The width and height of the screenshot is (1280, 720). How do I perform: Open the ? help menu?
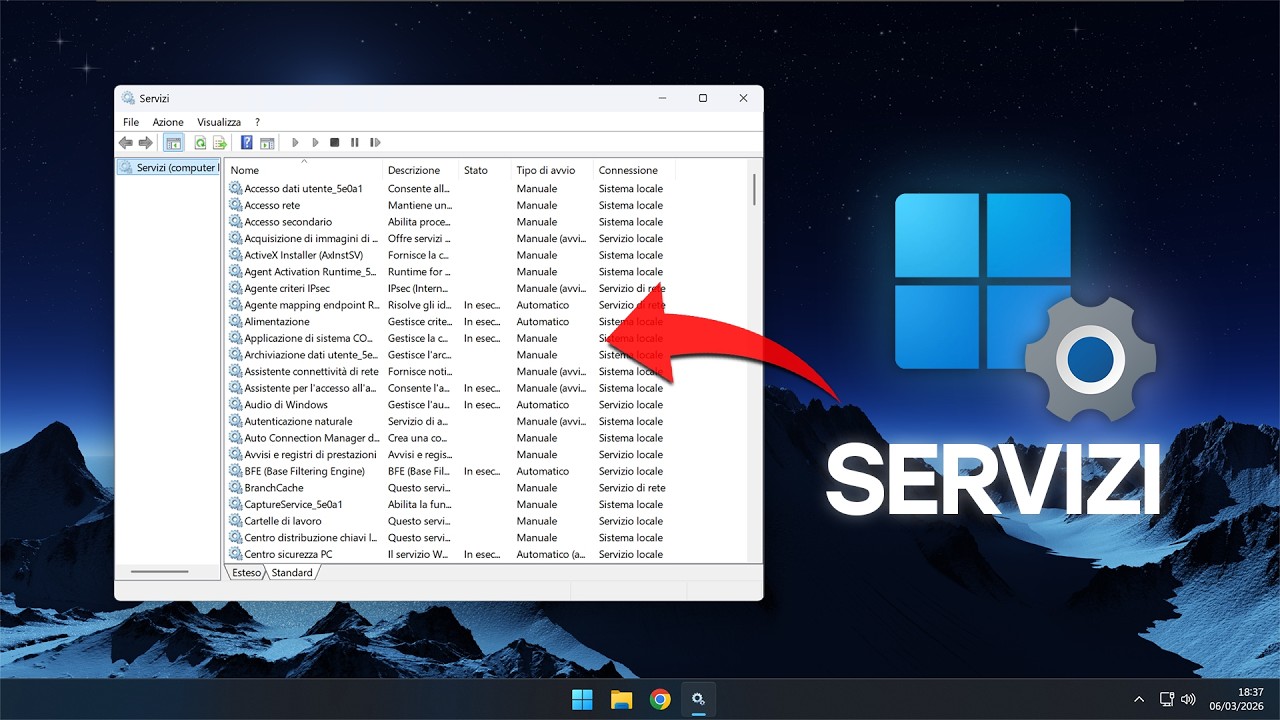point(257,122)
